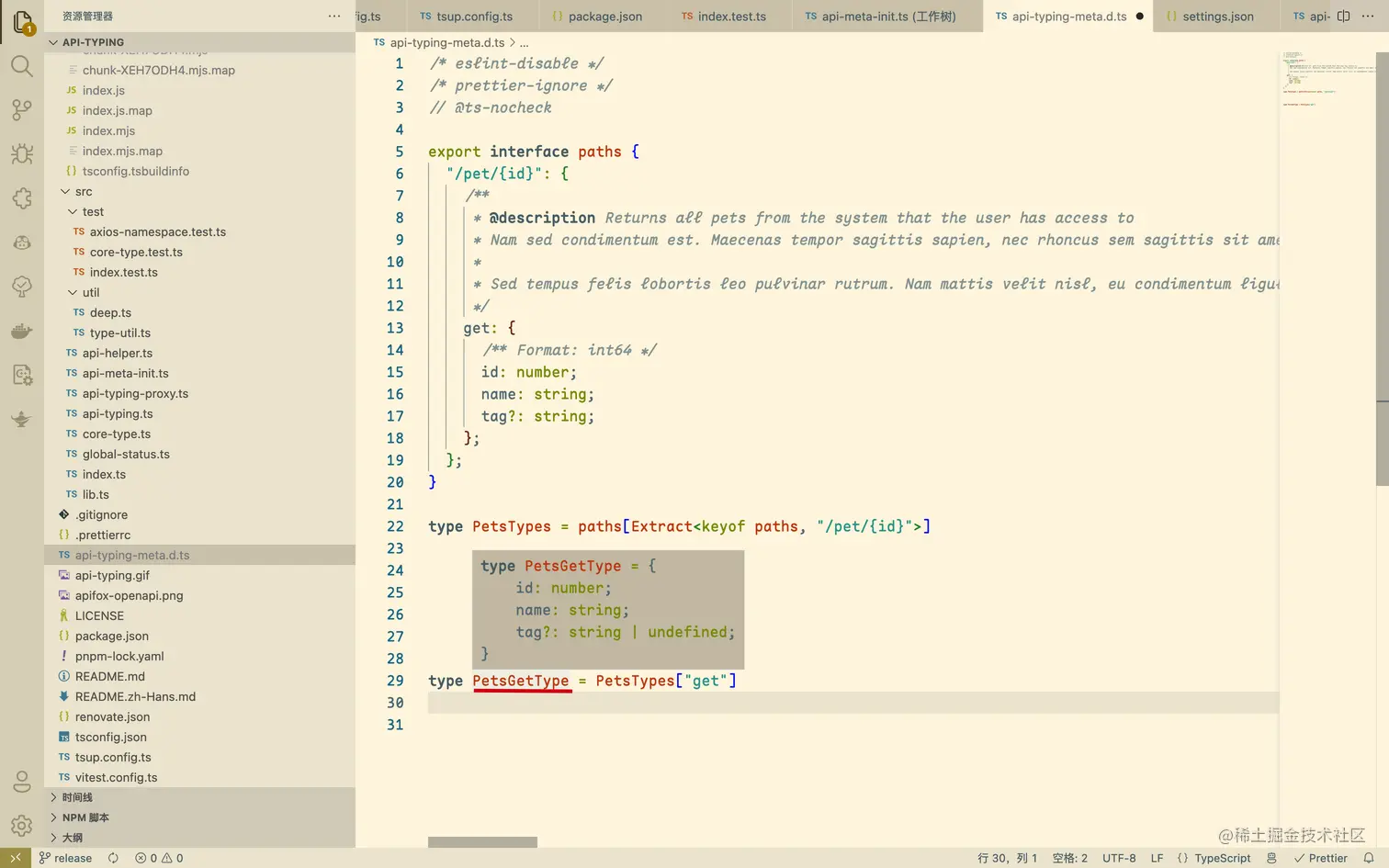Click the PetsGetType identifier on line 29
This screenshot has width=1389, height=868.
[521, 681]
